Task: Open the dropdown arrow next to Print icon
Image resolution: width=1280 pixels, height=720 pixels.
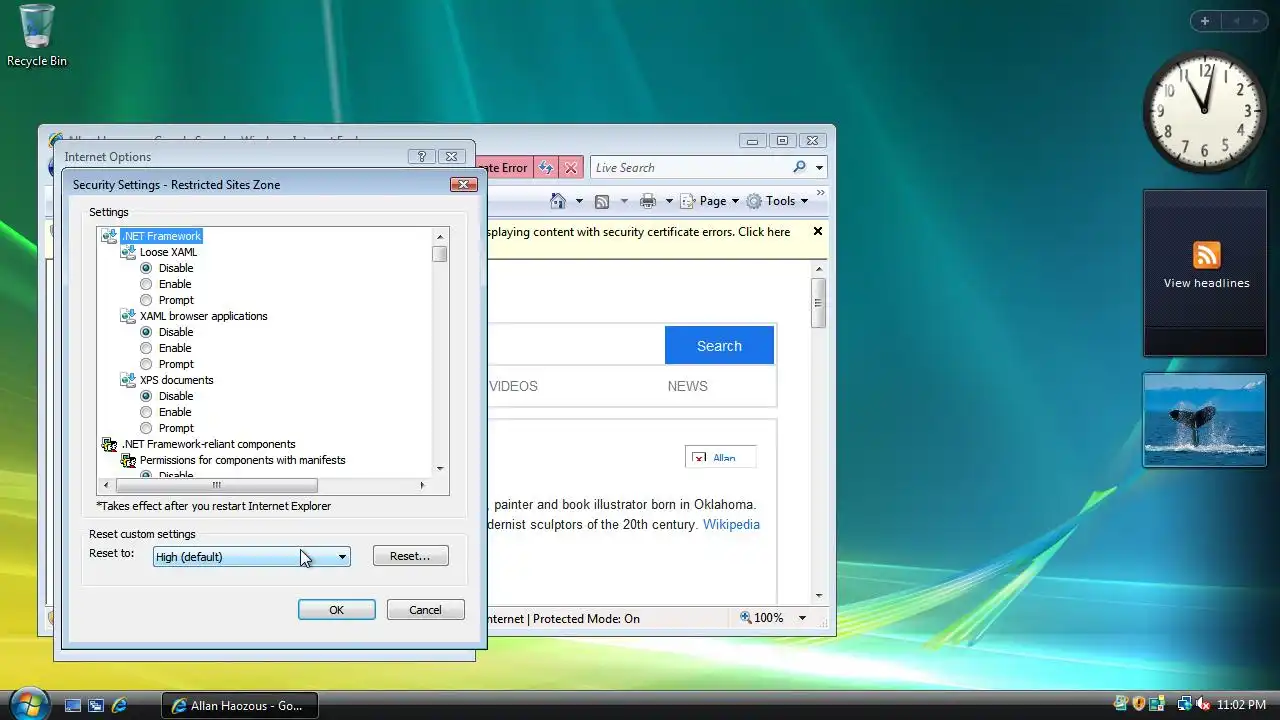Action: tap(669, 201)
